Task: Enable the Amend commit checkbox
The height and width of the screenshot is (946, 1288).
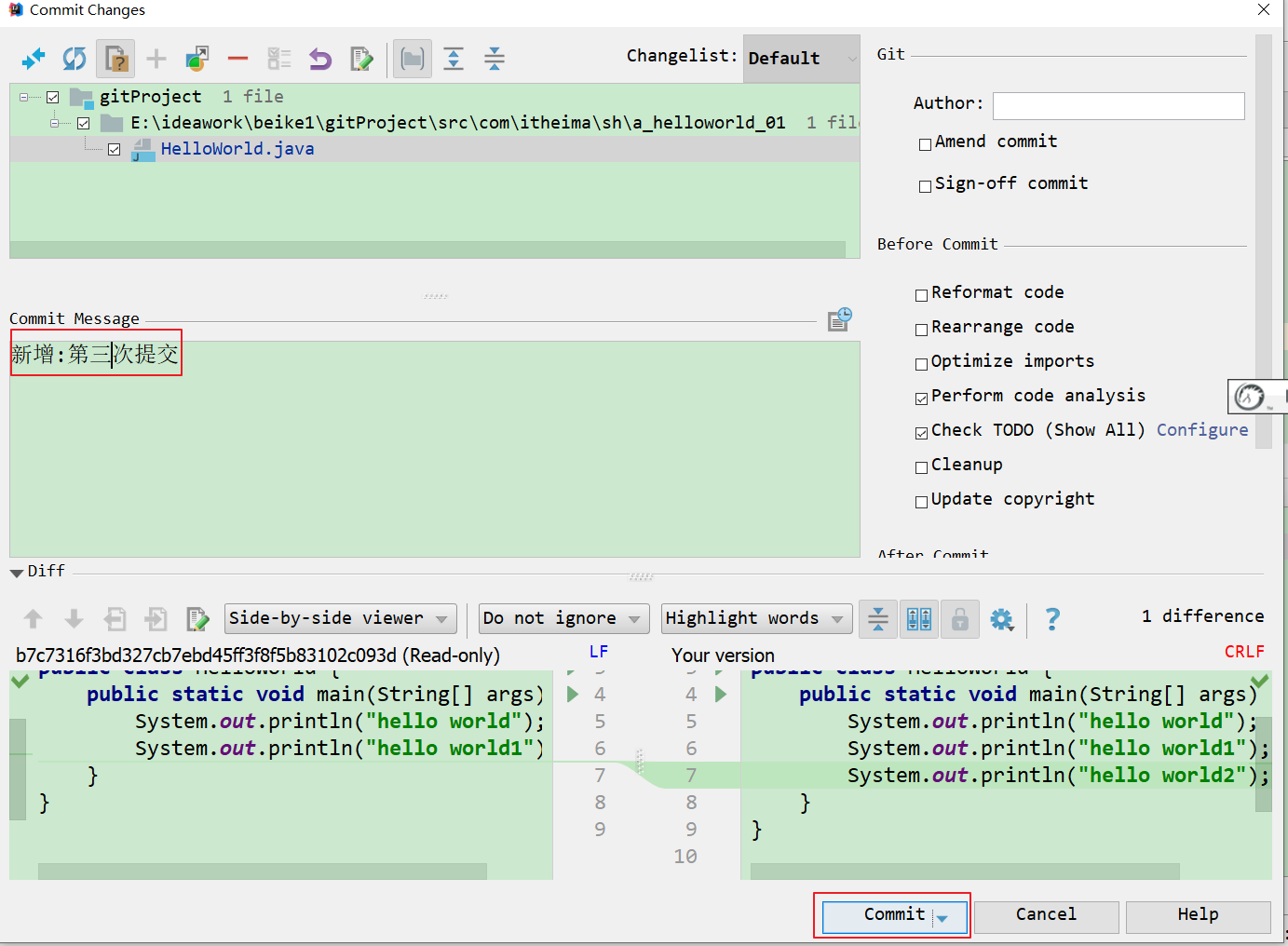Action: 925,144
